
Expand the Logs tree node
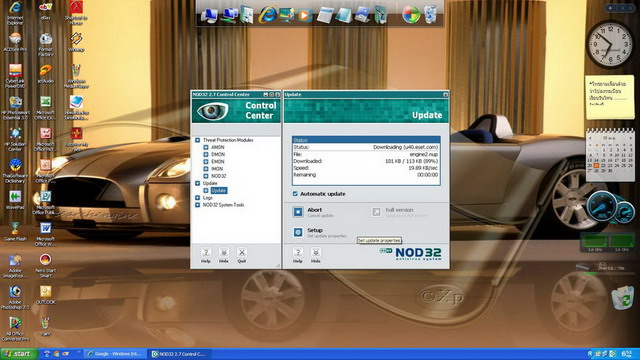coord(198,198)
